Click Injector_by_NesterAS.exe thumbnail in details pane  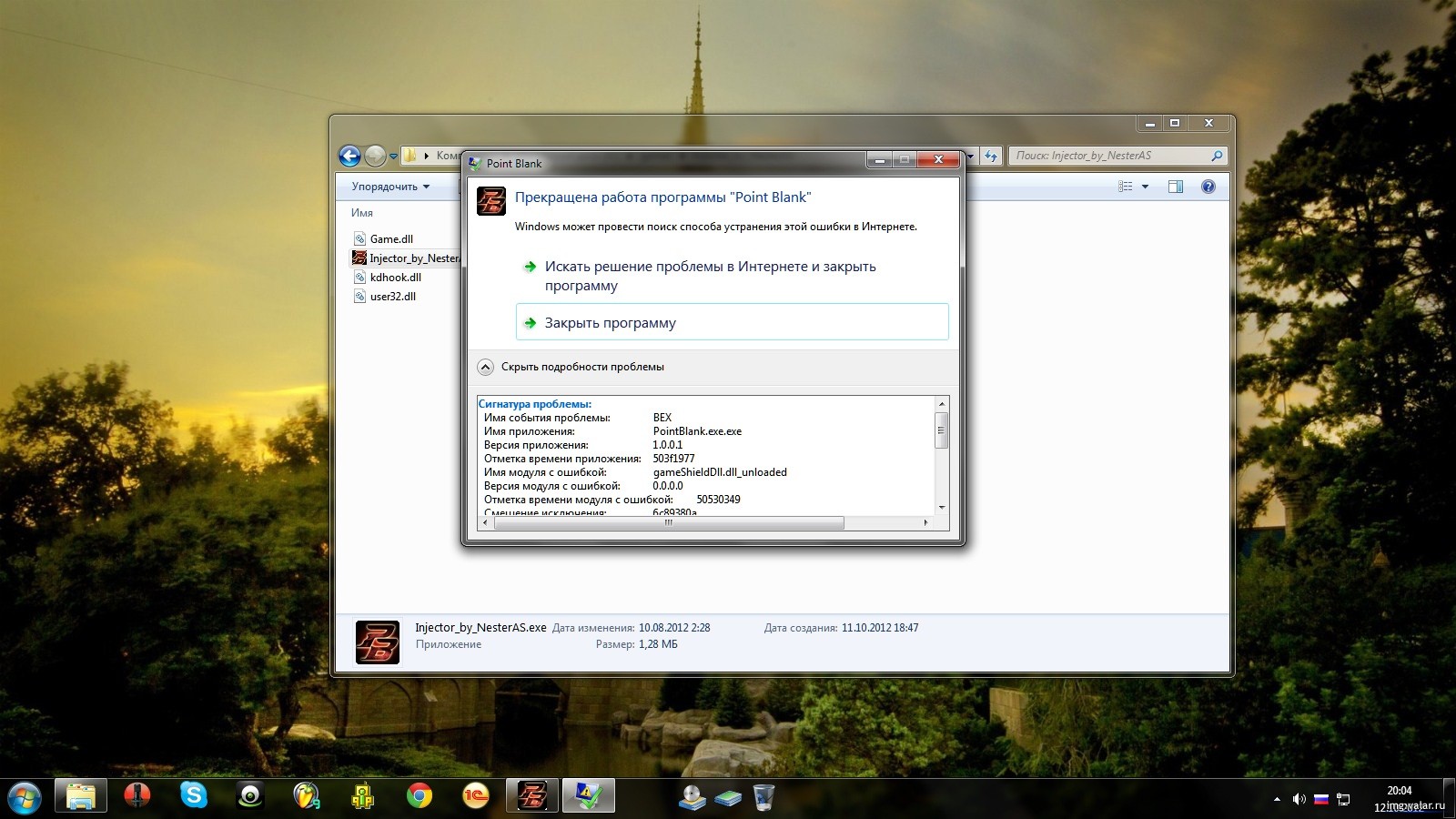[x=377, y=642]
